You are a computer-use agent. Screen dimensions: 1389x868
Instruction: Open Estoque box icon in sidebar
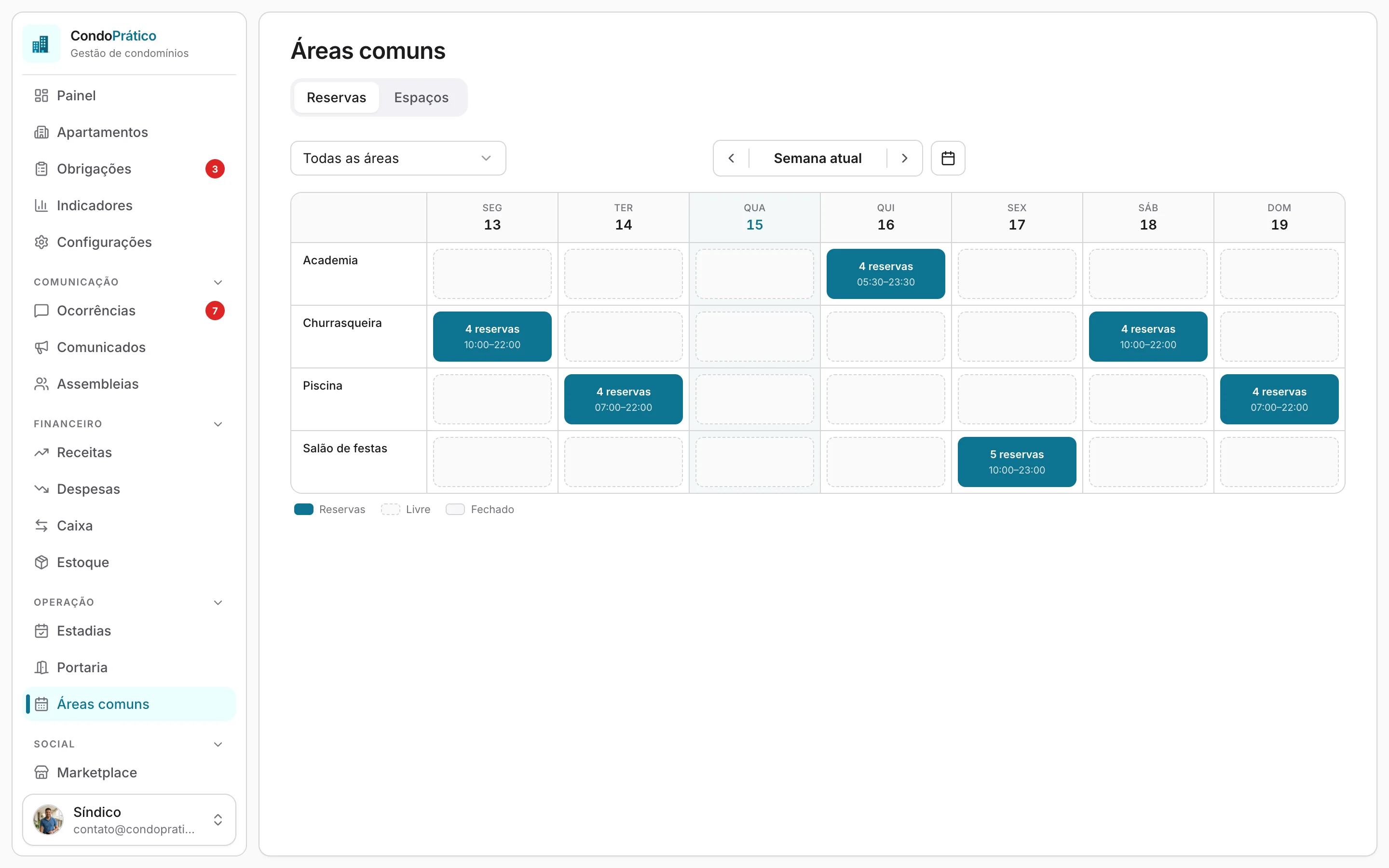[x=41, y=562]
